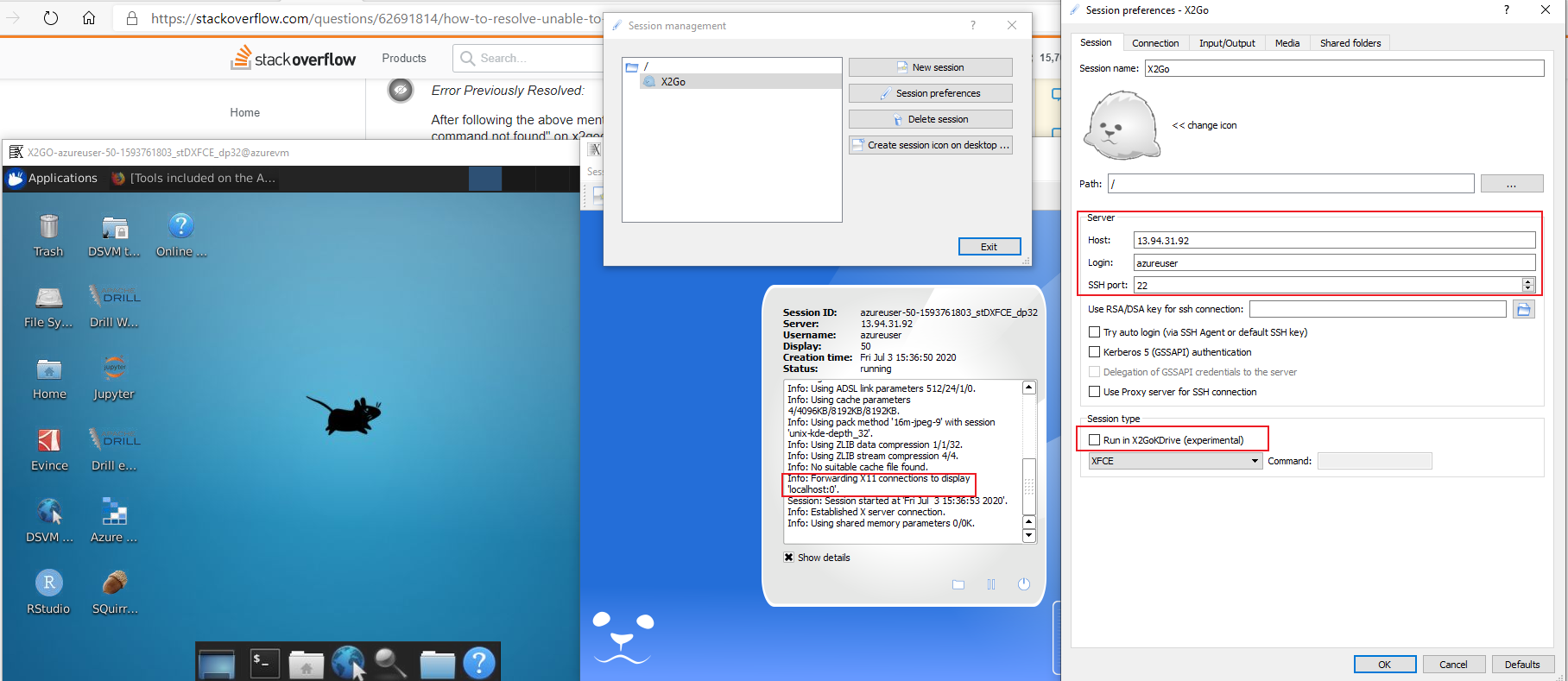Viewport: 1568px width, 681px height.
Task: Open the help question-mark dock icon
Action: click(479, 662)
